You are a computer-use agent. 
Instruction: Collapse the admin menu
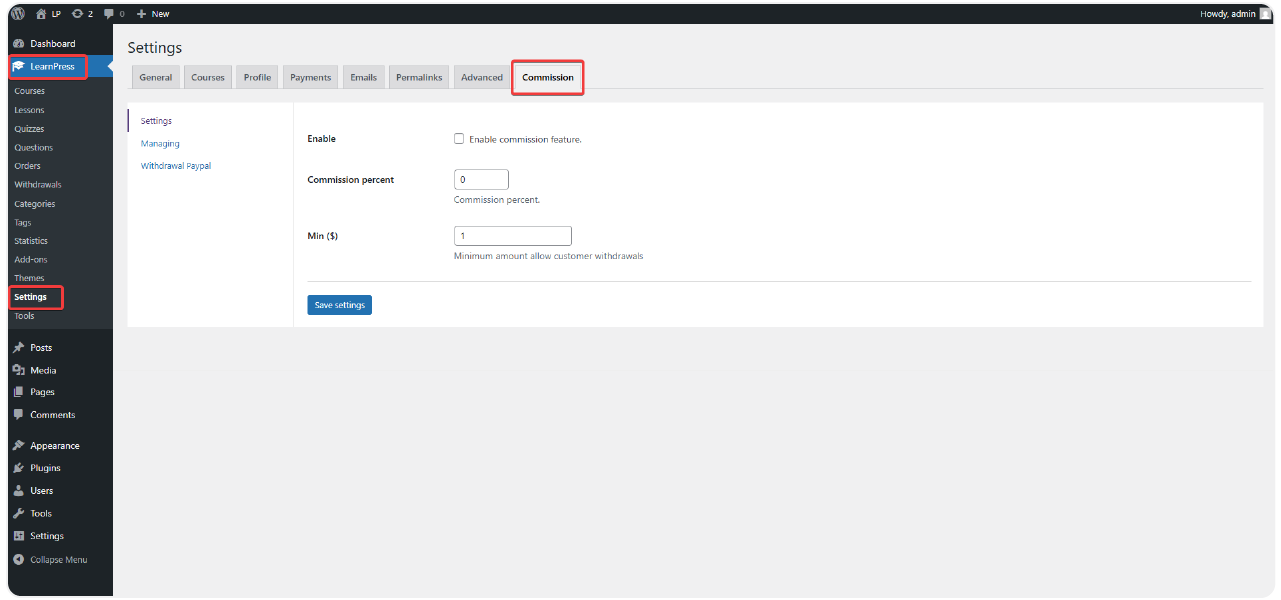[x=50, y=559]
